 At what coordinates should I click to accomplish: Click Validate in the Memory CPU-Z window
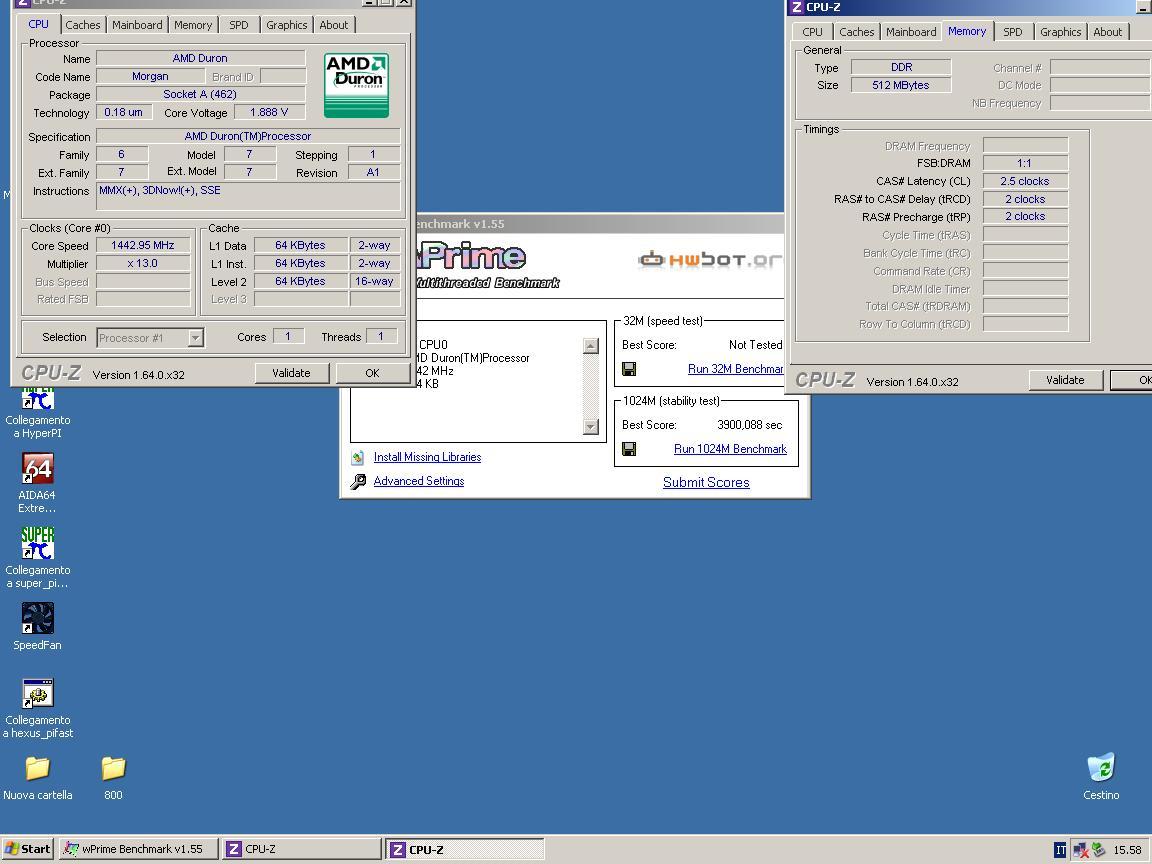click(x=1065, y=380)
